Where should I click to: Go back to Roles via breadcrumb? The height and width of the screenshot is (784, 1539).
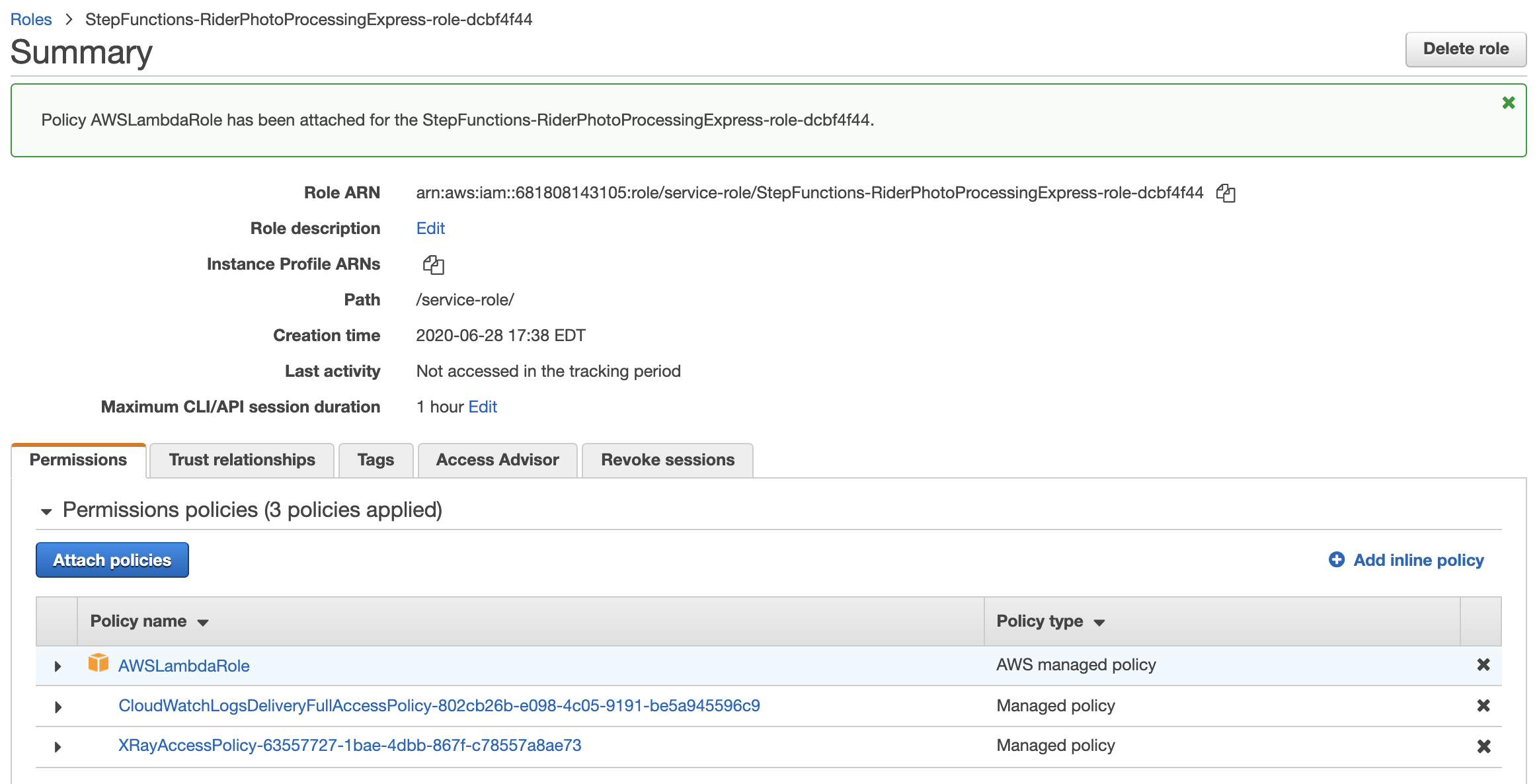pyautogui.click(x=31, y=19)
